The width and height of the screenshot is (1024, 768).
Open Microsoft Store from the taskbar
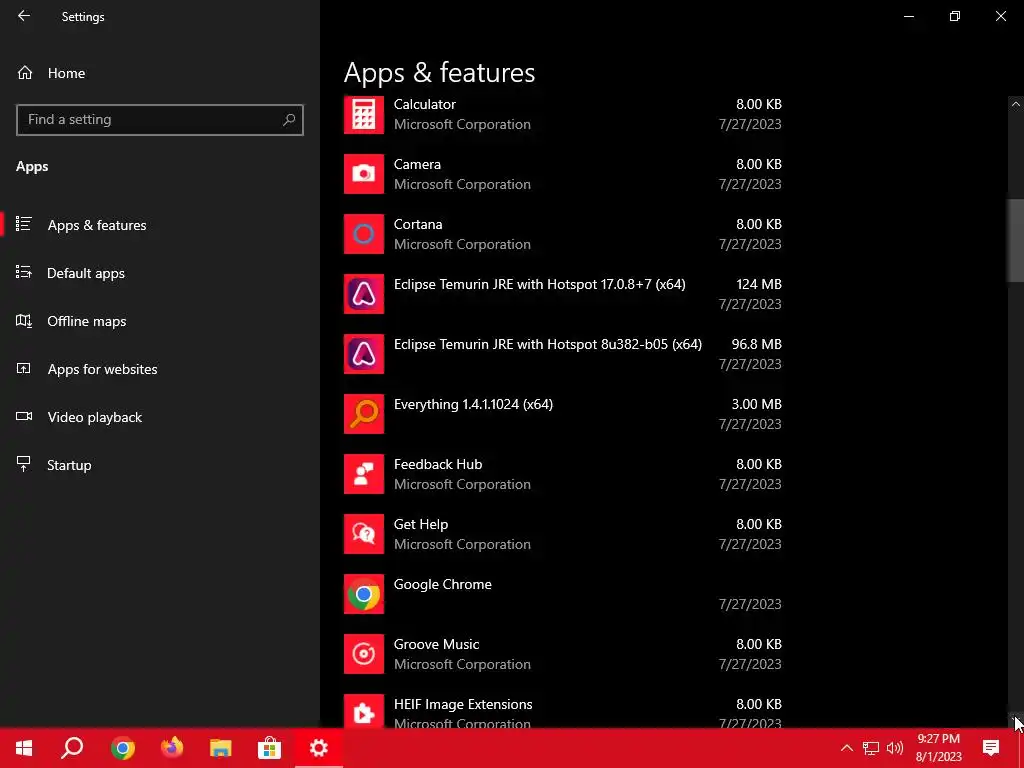pos(269,748)
